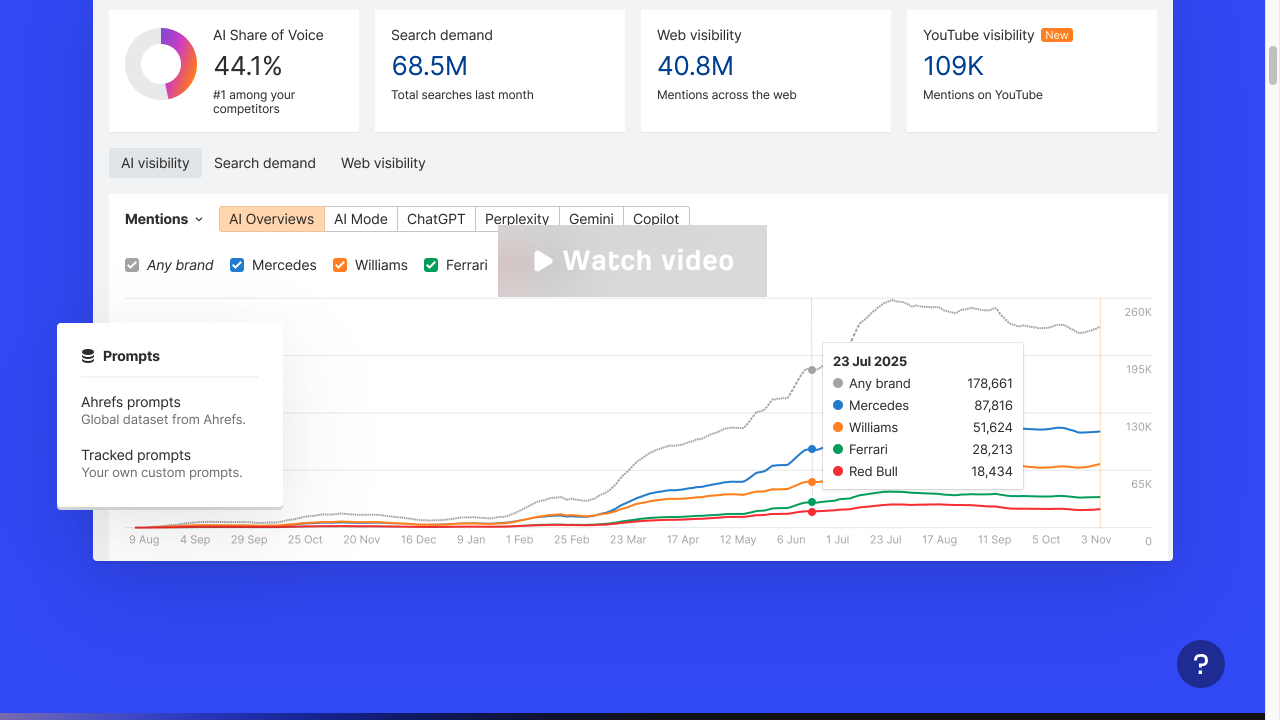1280x720 pixels.
Task: Select the ChatGPT filter
Action: coord(436,219)
